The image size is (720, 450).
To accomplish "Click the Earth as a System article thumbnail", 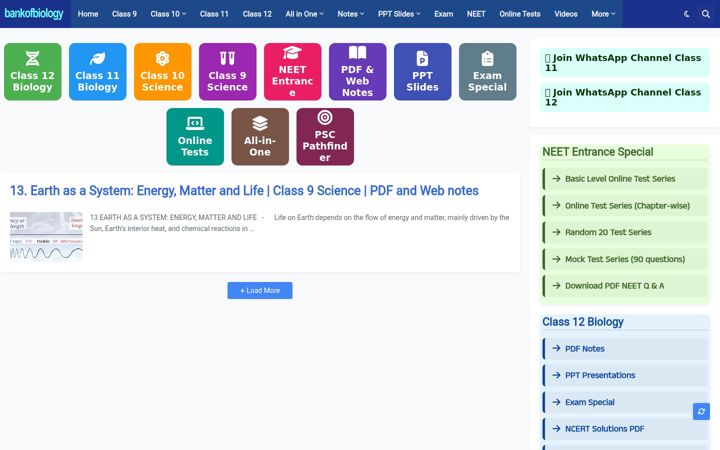I will pos(46,237).
